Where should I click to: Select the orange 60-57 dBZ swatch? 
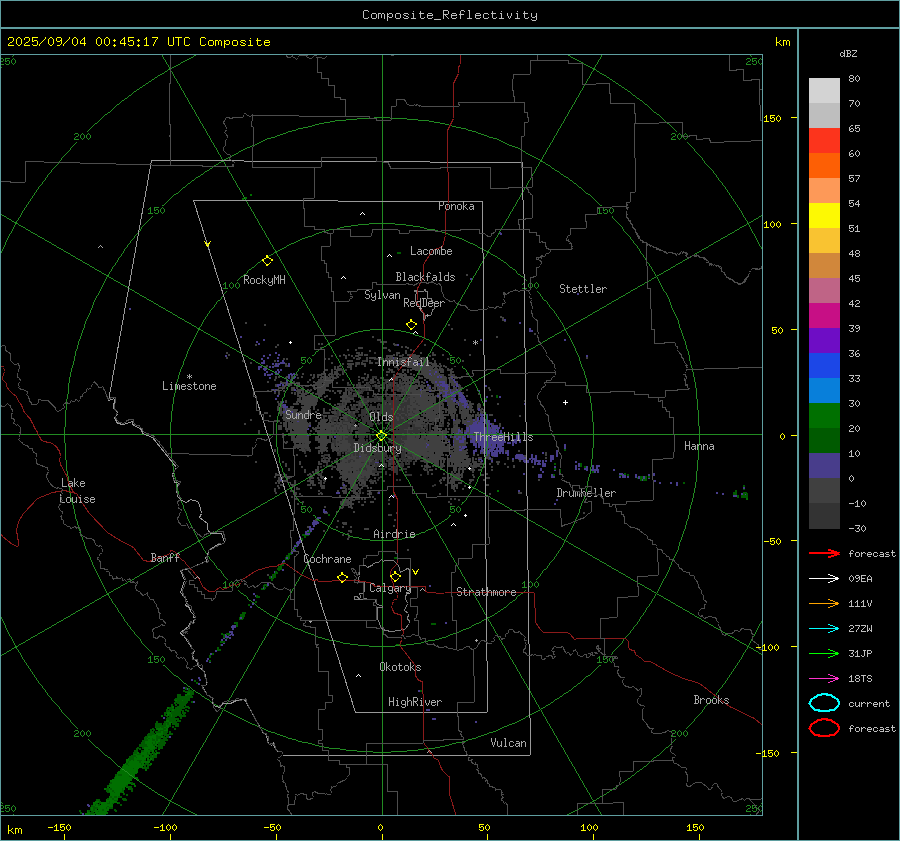[824, 166]
